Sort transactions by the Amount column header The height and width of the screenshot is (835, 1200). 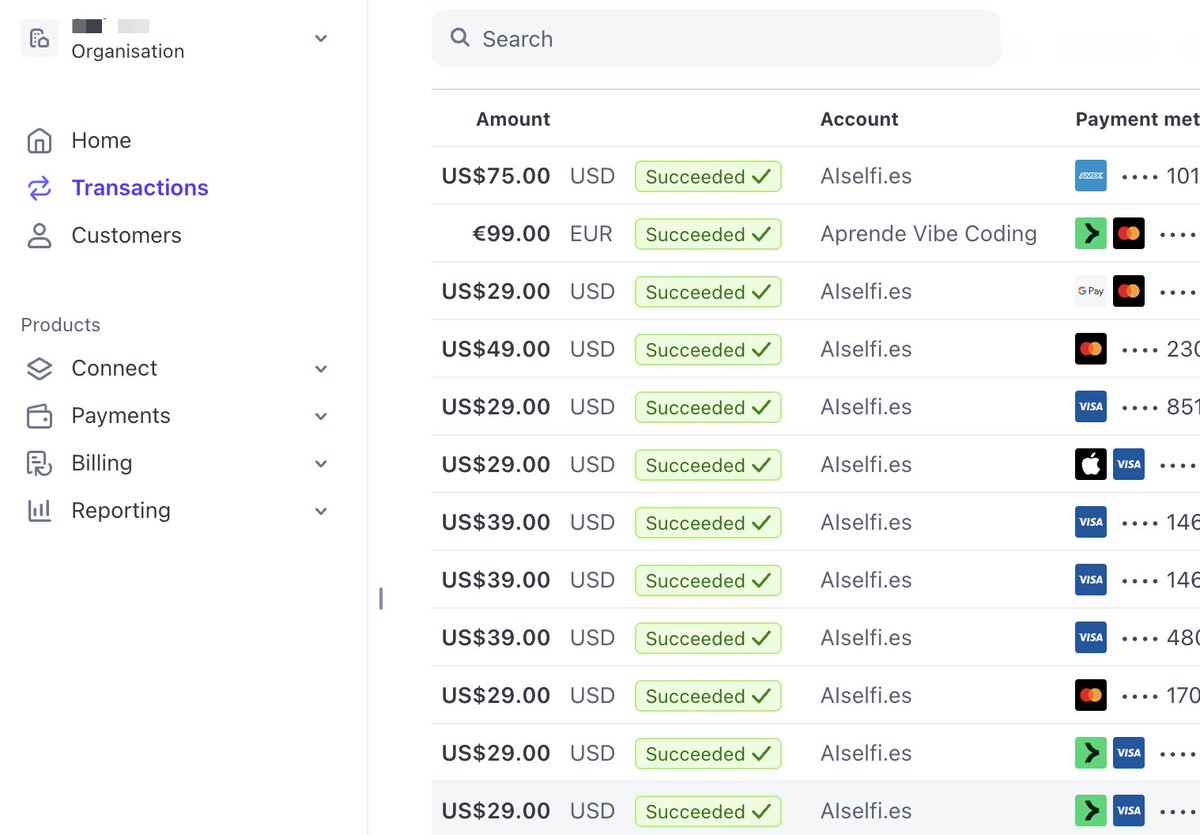[x=513, y=118]
